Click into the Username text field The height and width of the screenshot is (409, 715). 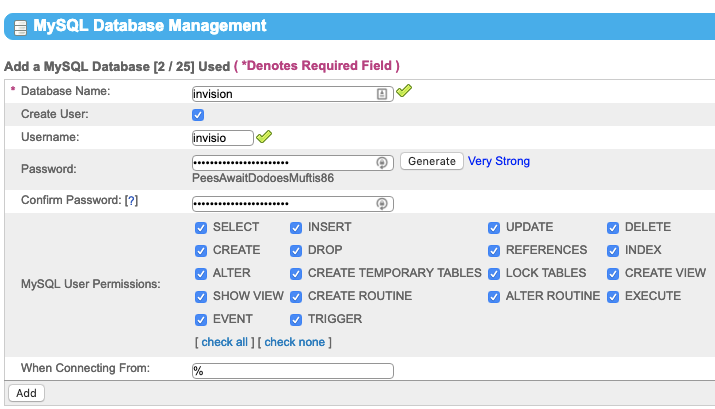coord(222,138)
